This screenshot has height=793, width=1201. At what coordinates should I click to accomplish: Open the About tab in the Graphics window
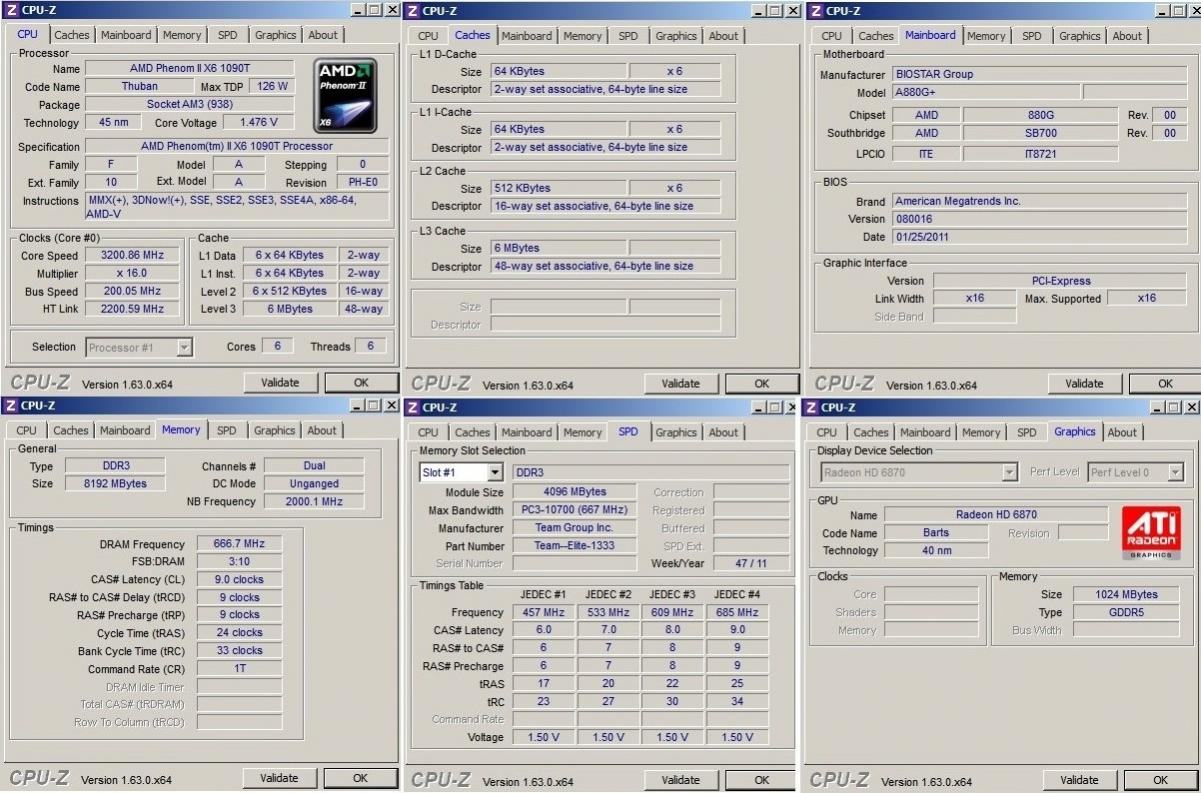[x=1122, y=433]
